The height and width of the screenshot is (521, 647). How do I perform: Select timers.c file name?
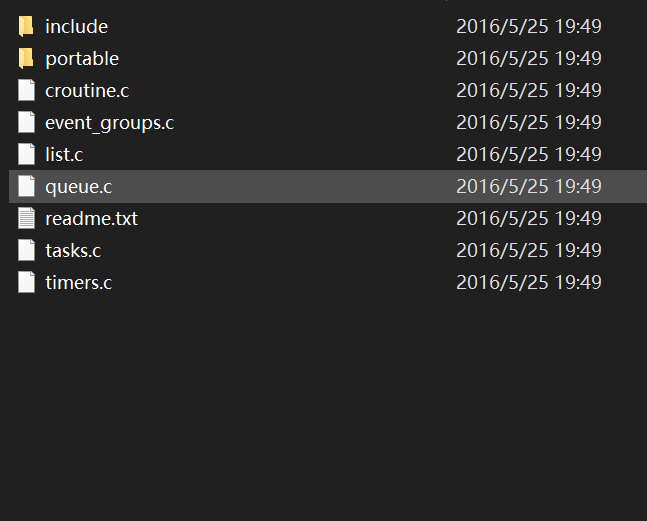[78, 283]
